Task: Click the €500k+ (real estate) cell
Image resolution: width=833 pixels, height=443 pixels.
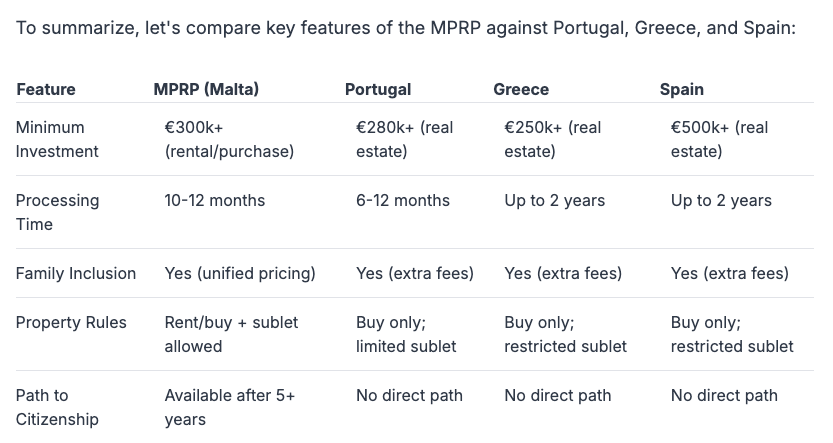Action: pos(719,139)
